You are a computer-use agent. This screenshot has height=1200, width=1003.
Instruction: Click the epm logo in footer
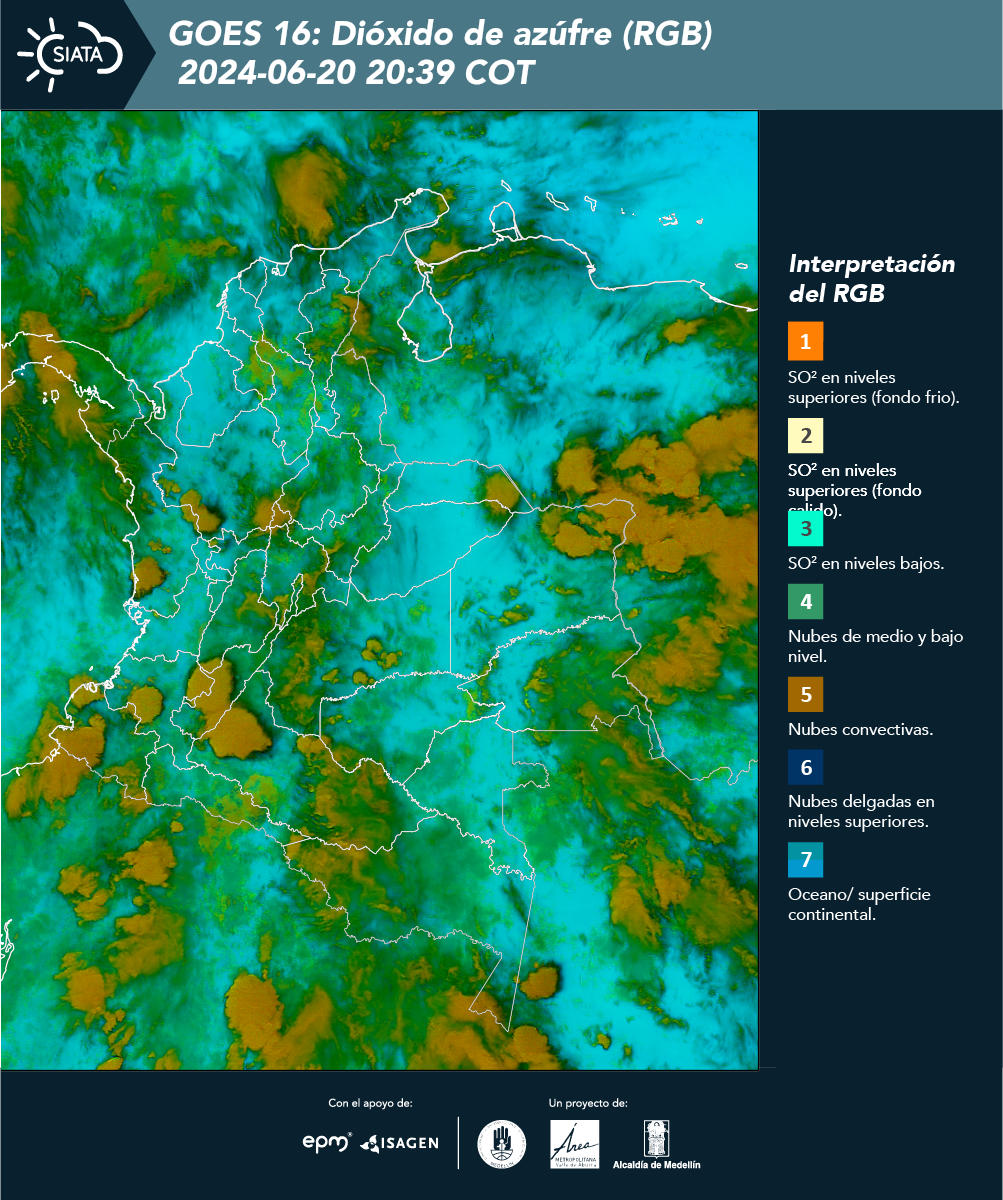coord(327,1142)
